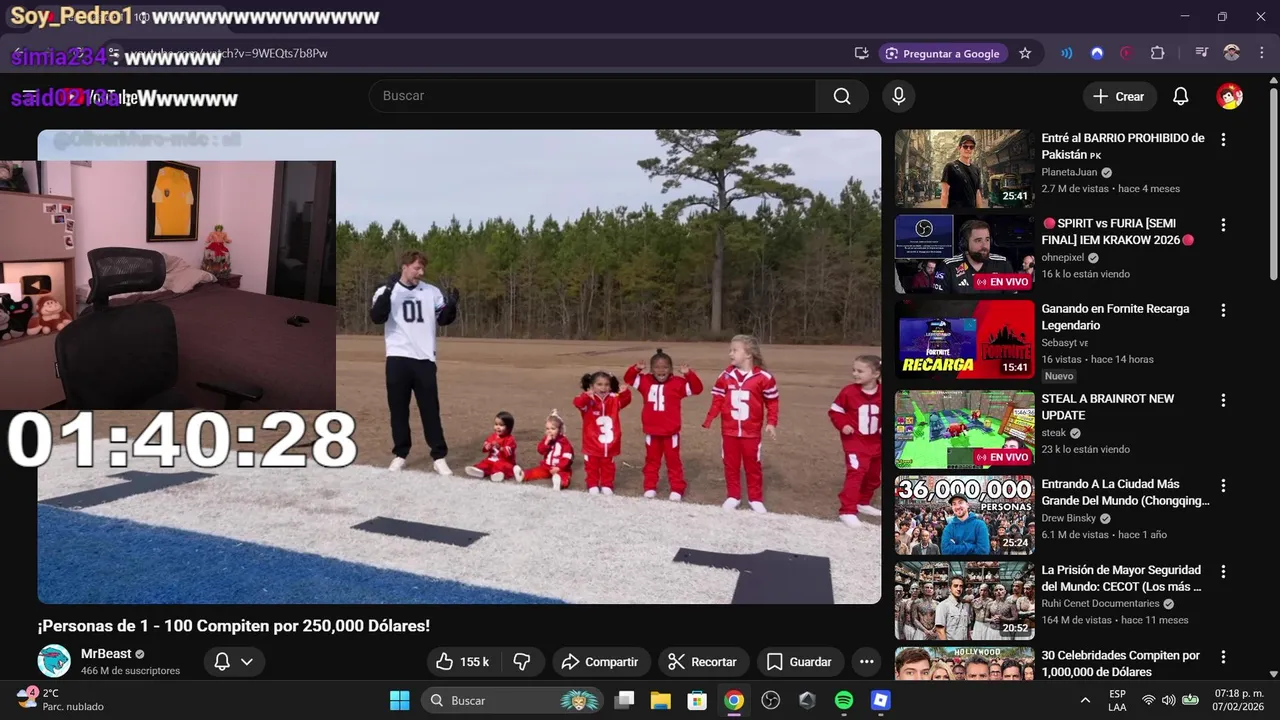Click the Drew Binsky channel name
Viewport: 1280px width, 720px height.
[1069, 518]
